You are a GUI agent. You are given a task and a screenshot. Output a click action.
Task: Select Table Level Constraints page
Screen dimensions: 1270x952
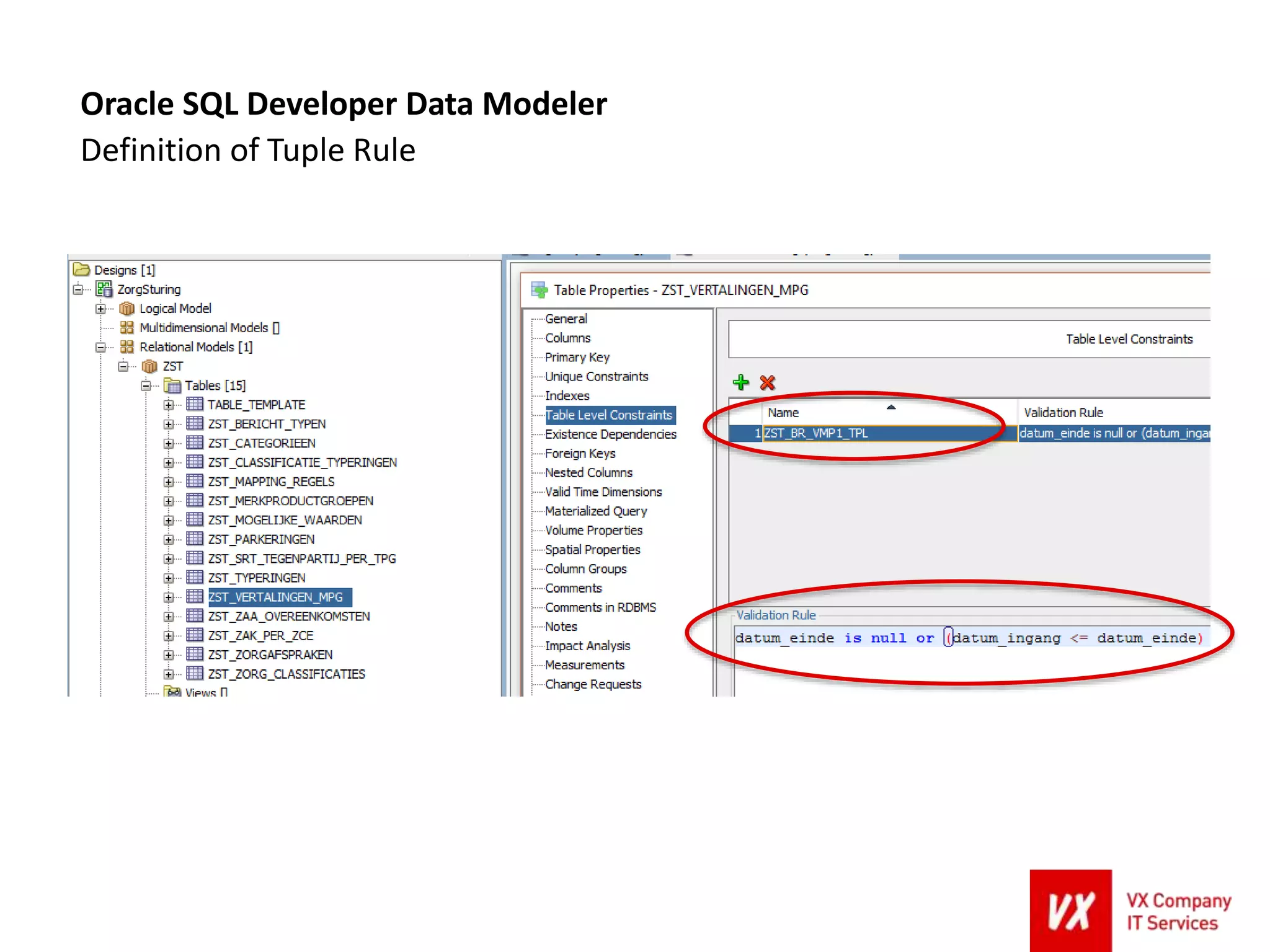pos(609,415)
